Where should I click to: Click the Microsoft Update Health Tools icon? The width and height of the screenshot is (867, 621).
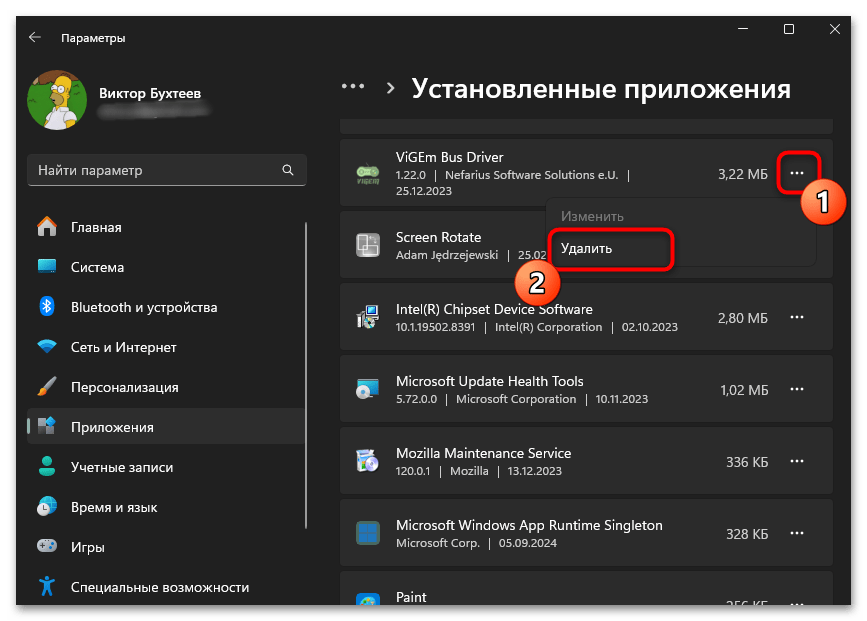[368, 389]
